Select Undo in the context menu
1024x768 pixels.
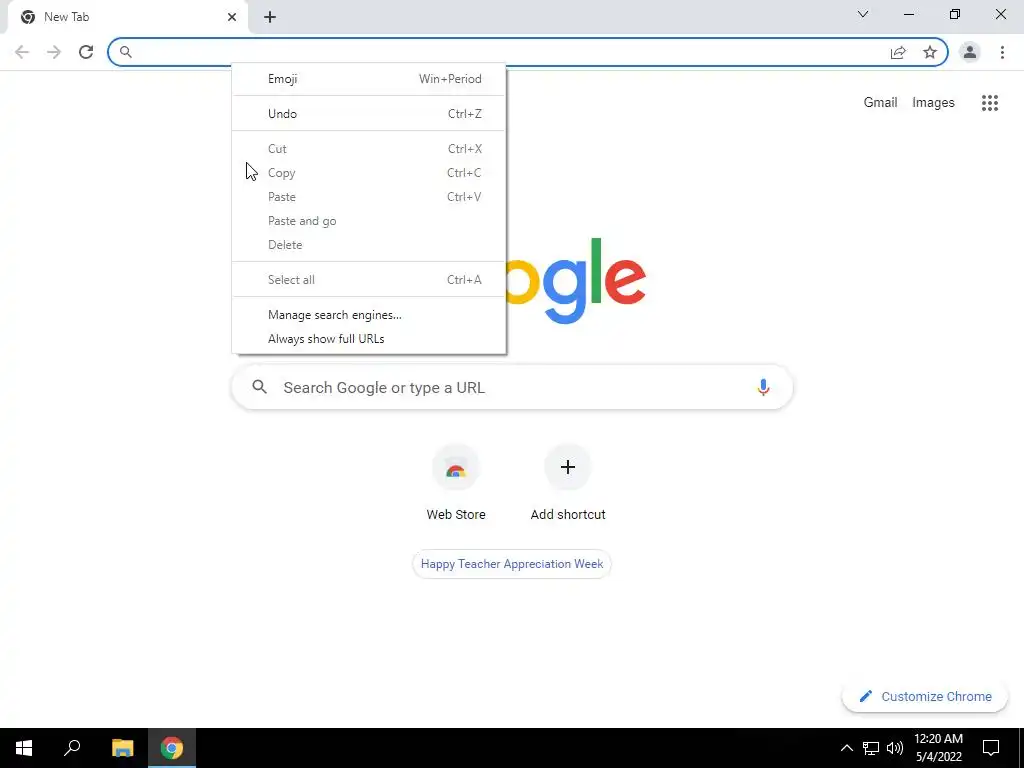click(369, 114)
